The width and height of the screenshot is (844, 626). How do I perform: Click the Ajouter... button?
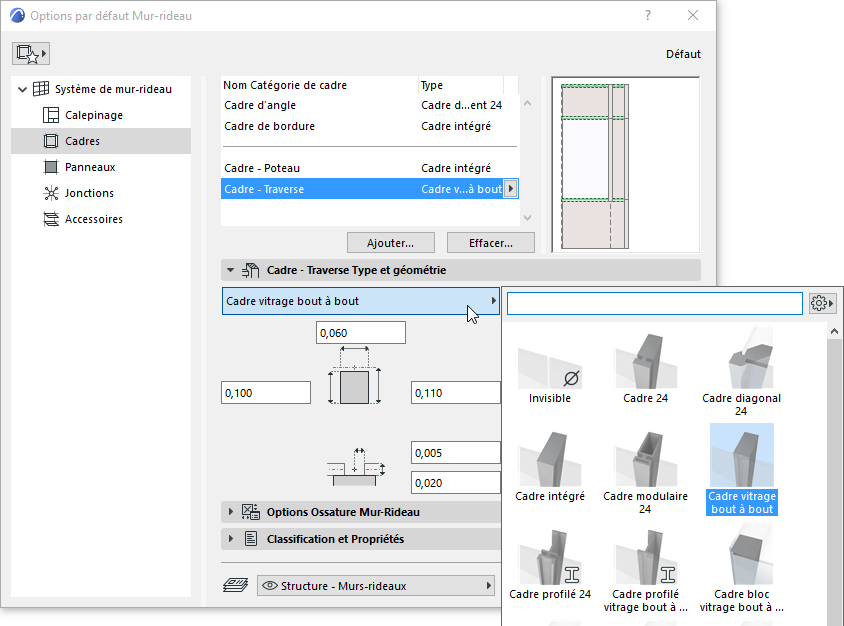tap(388, 243)
